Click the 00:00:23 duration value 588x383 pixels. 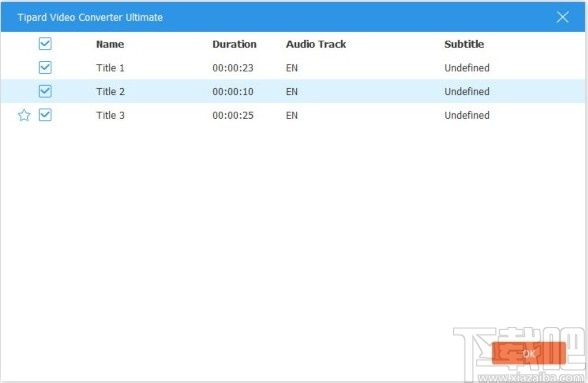pyautogui.click(x=233, y=68)
